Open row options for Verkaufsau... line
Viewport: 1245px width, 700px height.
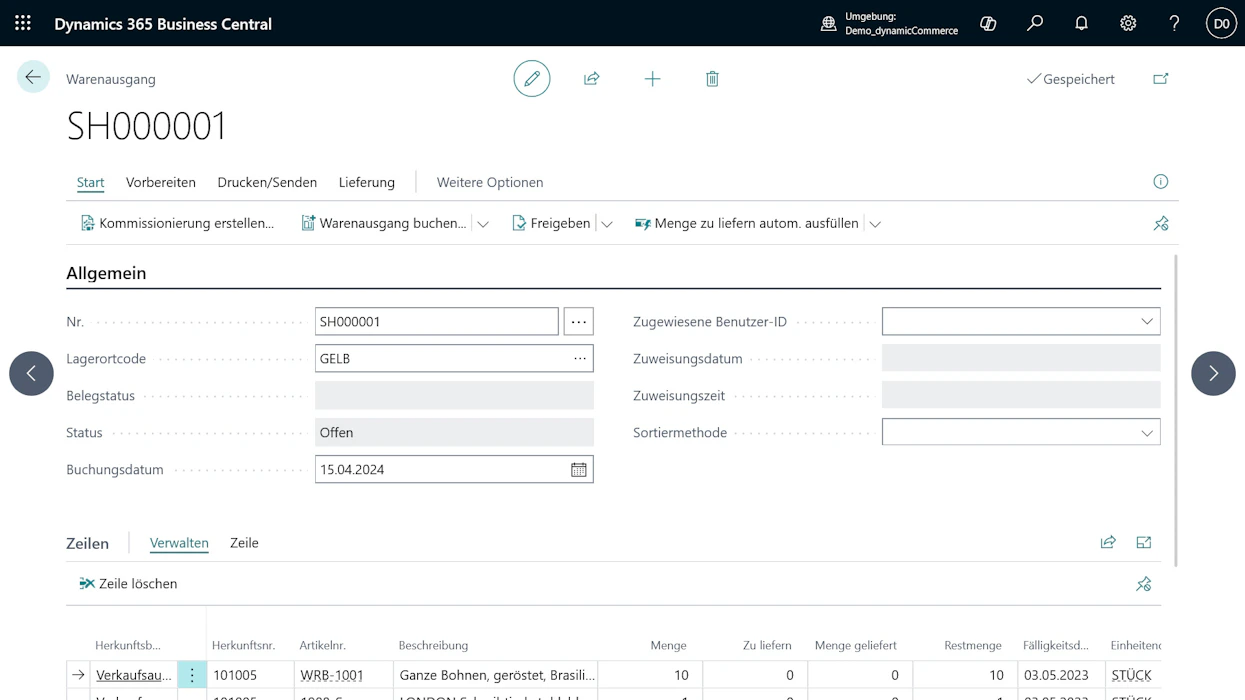click(192, 675)
